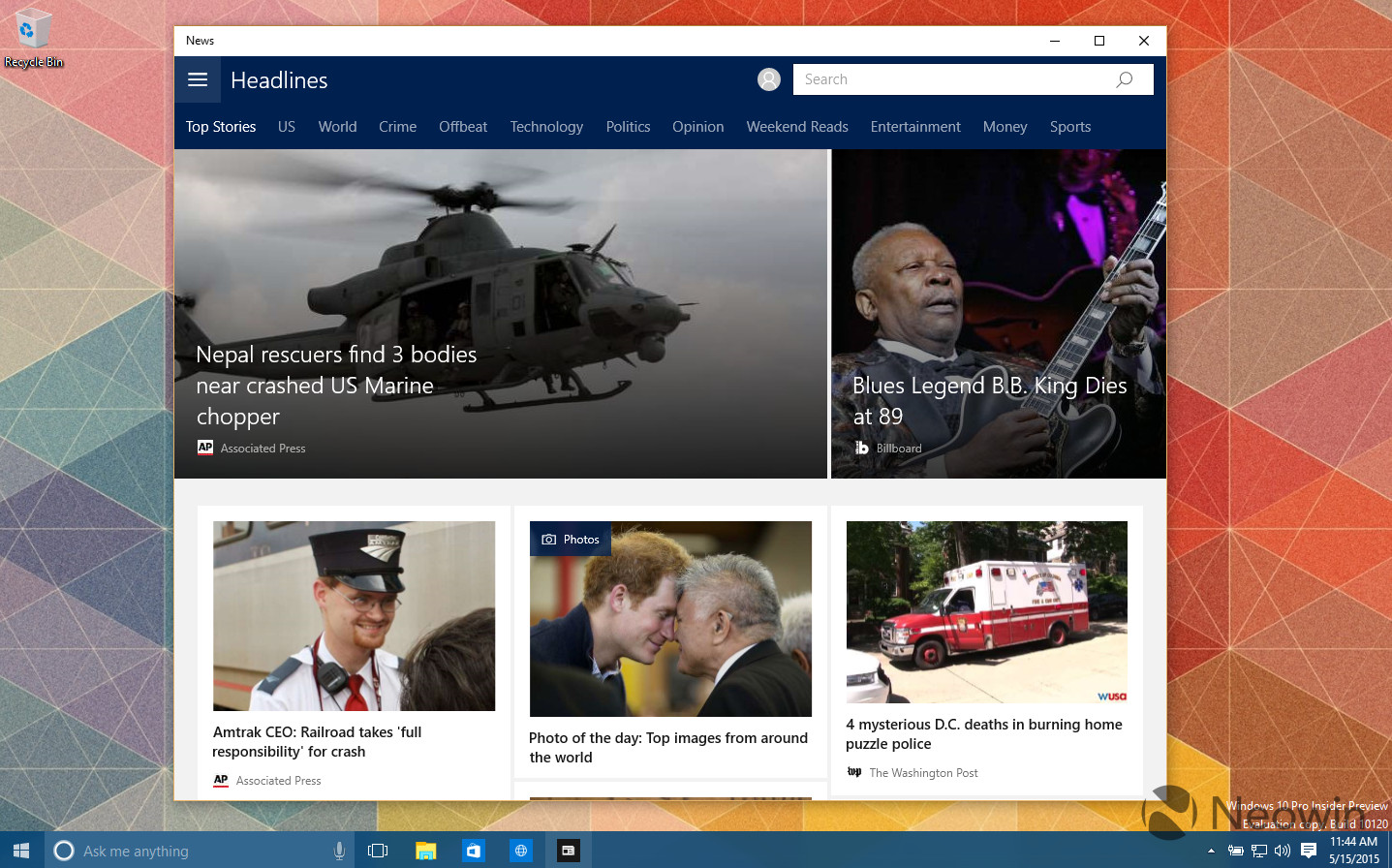
Task: Open the volume speaker tray icon
Action: [x=1283, y=851]
